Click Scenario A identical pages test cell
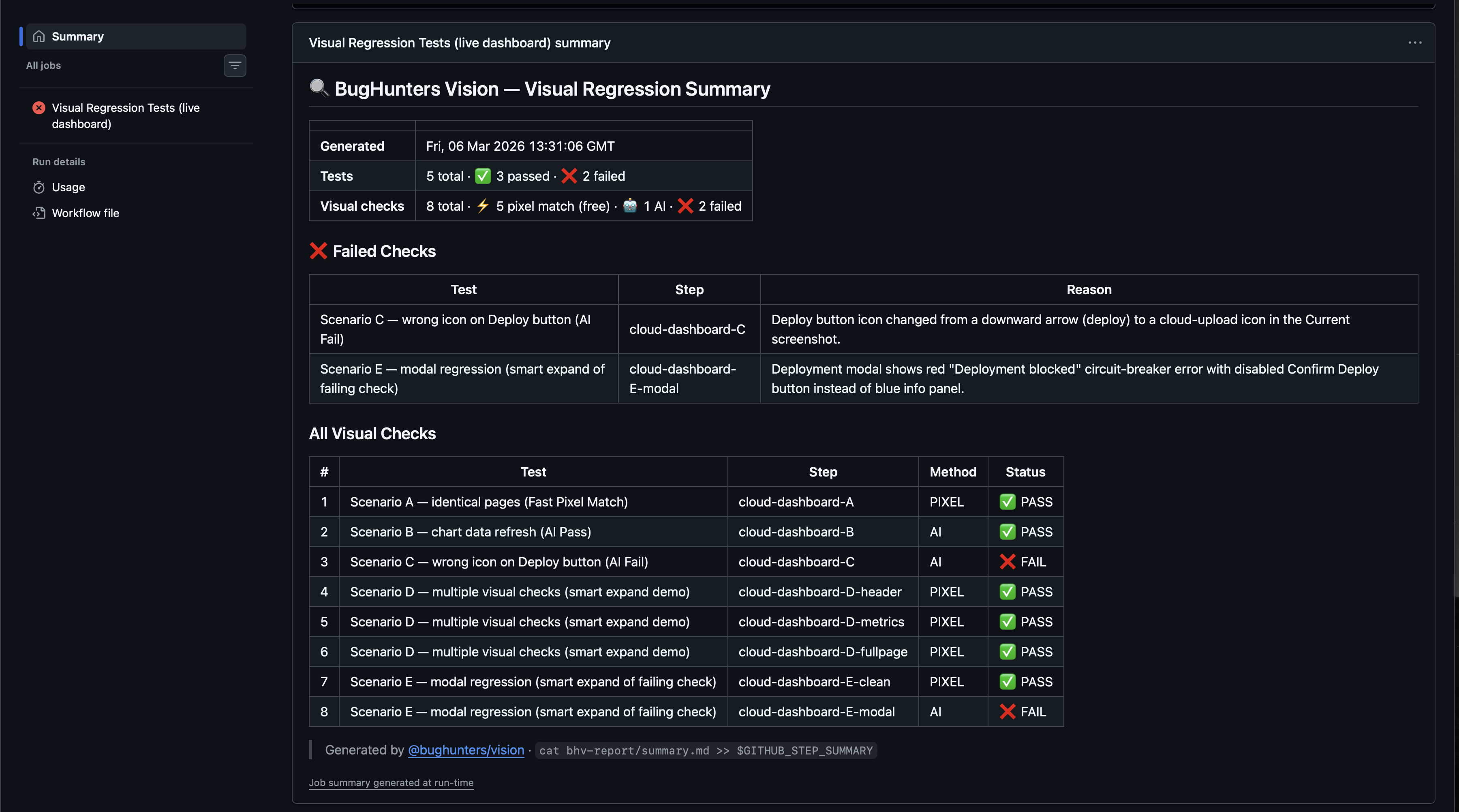The image size is (1459, 812). [x=533, y=502]
